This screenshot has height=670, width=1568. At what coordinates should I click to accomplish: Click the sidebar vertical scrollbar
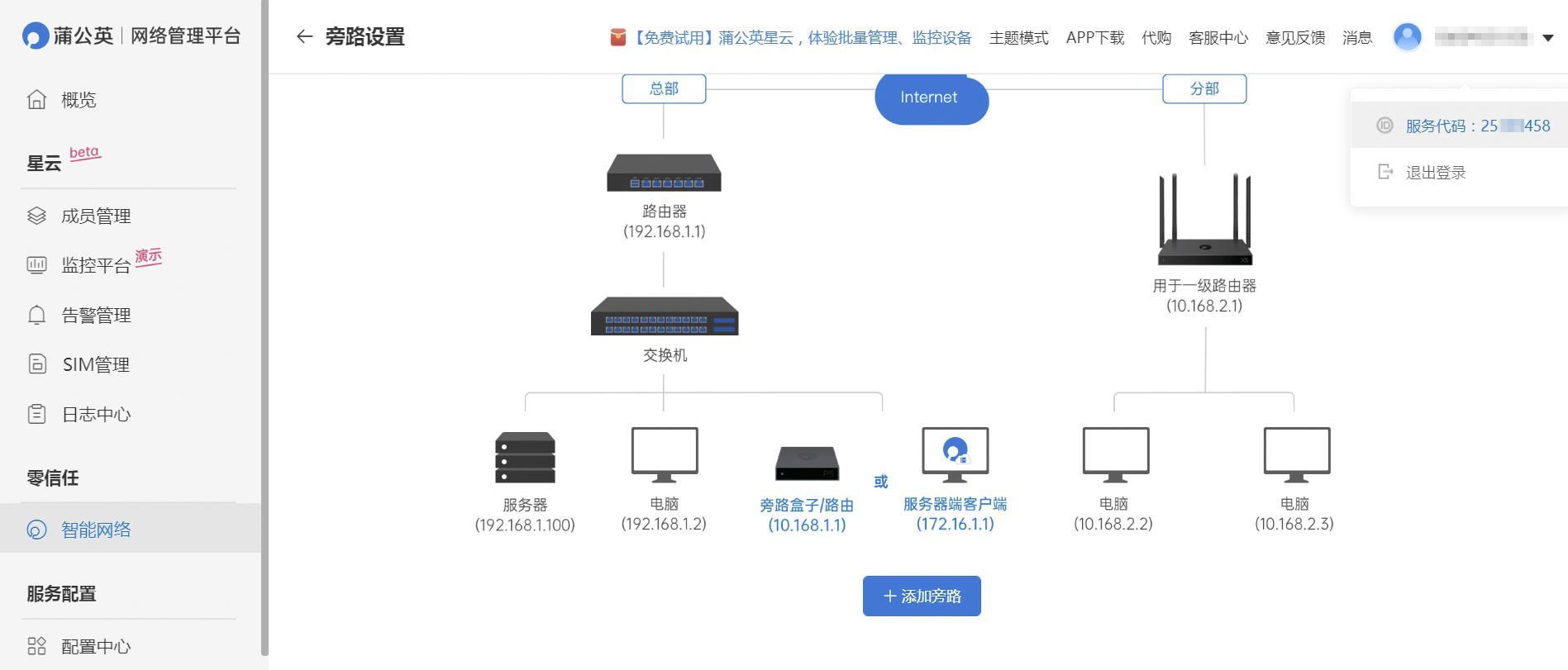click(x=265, y=330)
